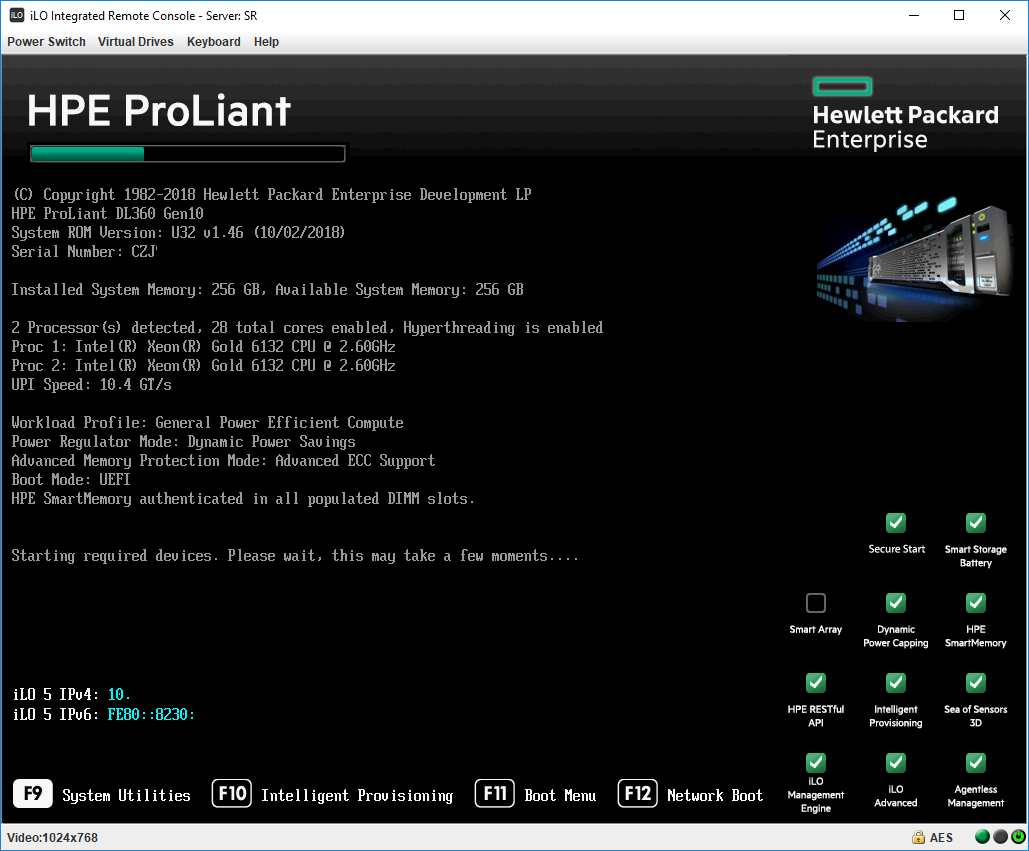Click the Installed System Memory line
The image size is (1029, 851).
tap(267, 289)
